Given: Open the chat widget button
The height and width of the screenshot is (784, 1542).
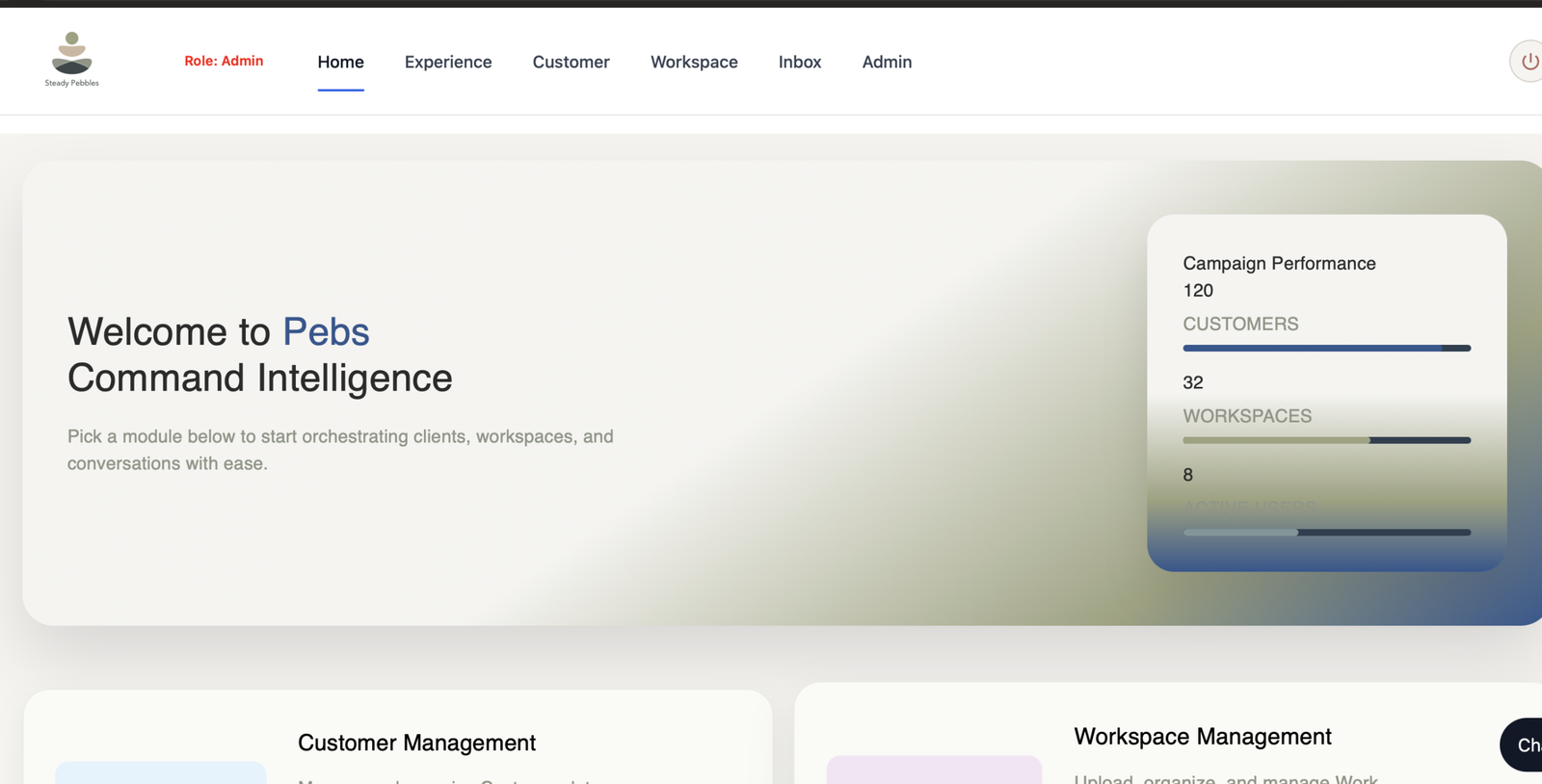Looking at the screenshot, I should coord(1523,745).
